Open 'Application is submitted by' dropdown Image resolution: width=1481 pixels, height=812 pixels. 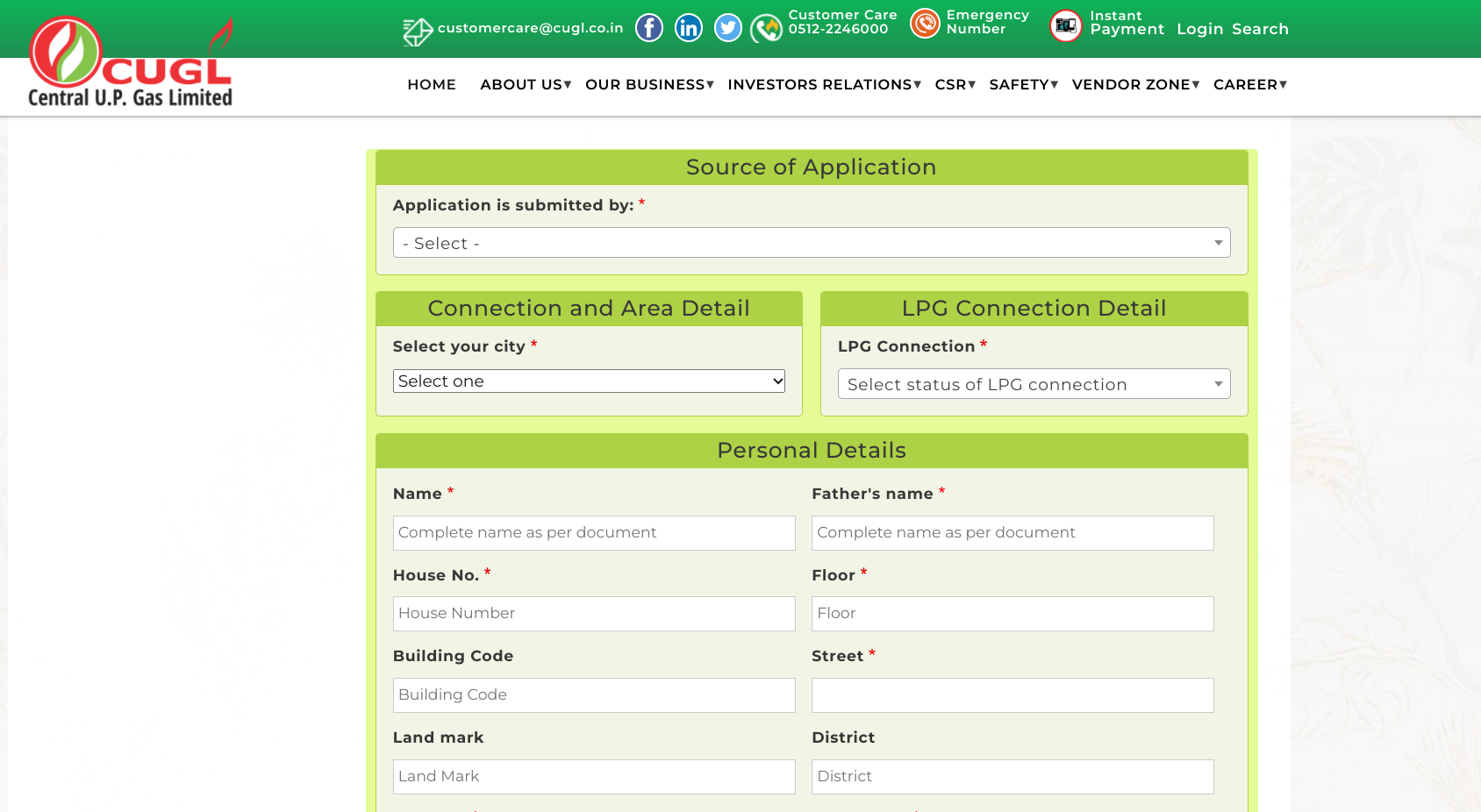[x=811, y=243]
